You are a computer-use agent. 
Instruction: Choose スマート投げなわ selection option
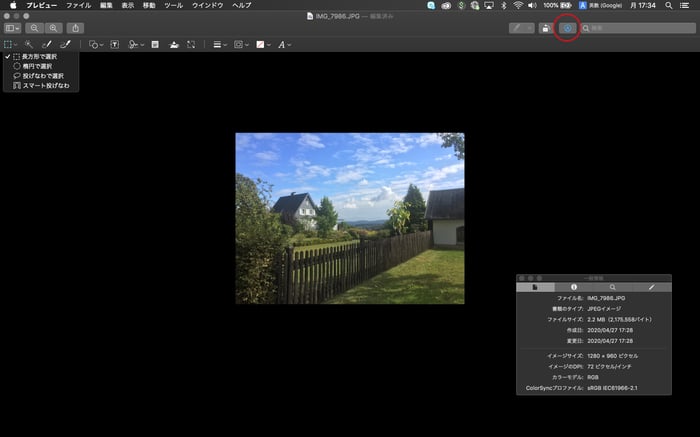43,86
